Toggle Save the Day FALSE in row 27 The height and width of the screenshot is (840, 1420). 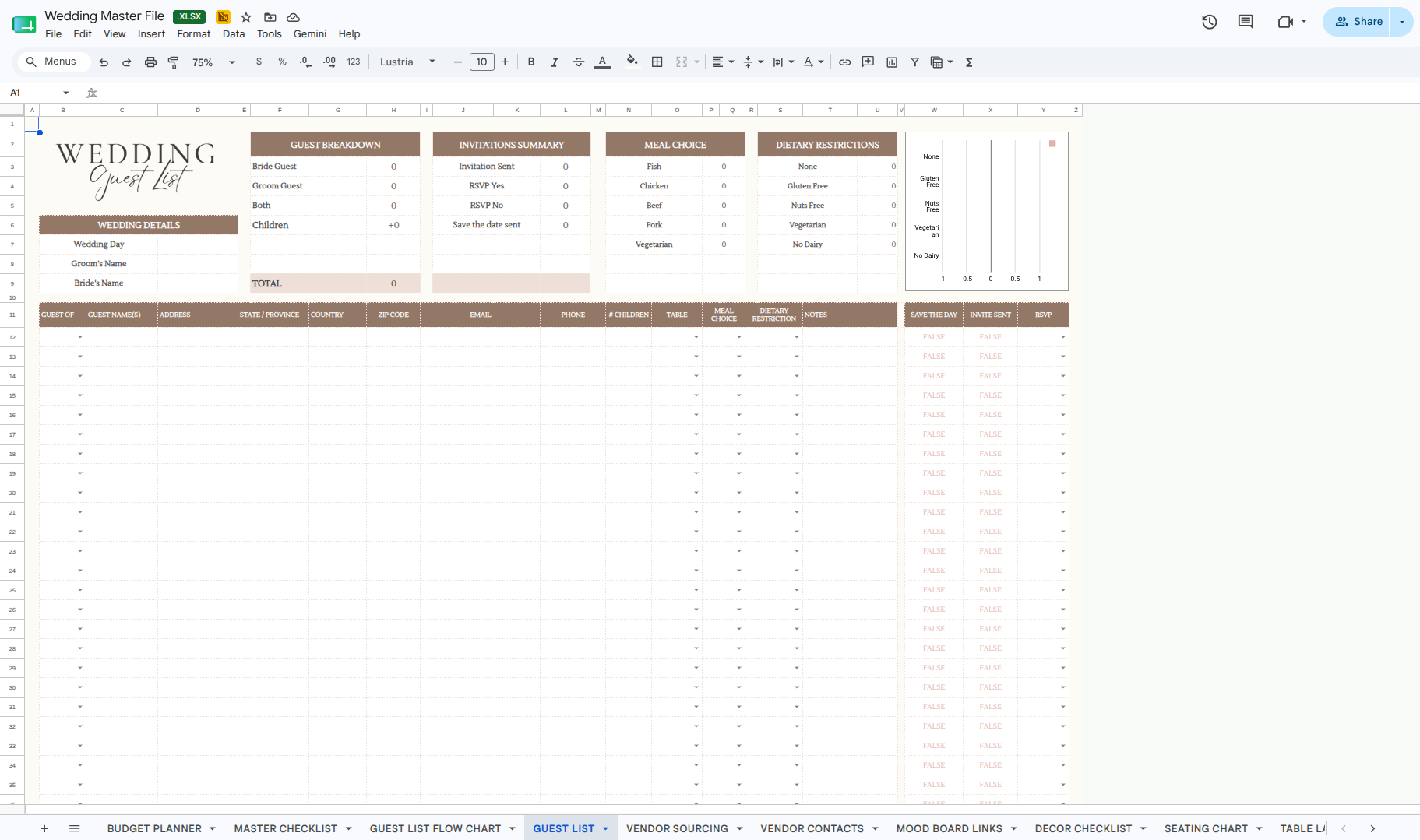coord(934,629)
